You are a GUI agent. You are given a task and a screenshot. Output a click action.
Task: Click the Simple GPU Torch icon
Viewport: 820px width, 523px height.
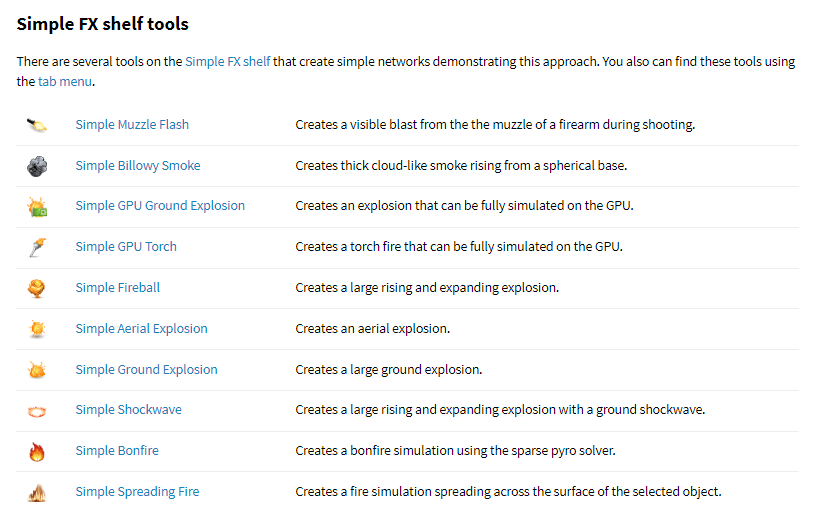click(37, 247)
